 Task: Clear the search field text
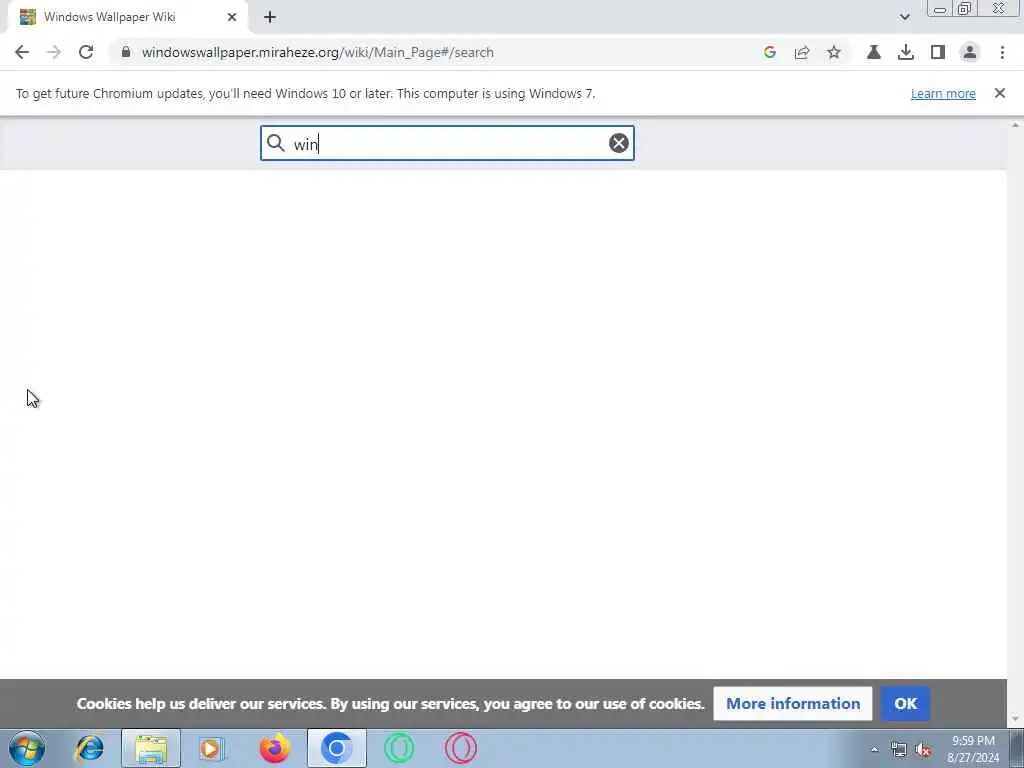tap(618, 143)
